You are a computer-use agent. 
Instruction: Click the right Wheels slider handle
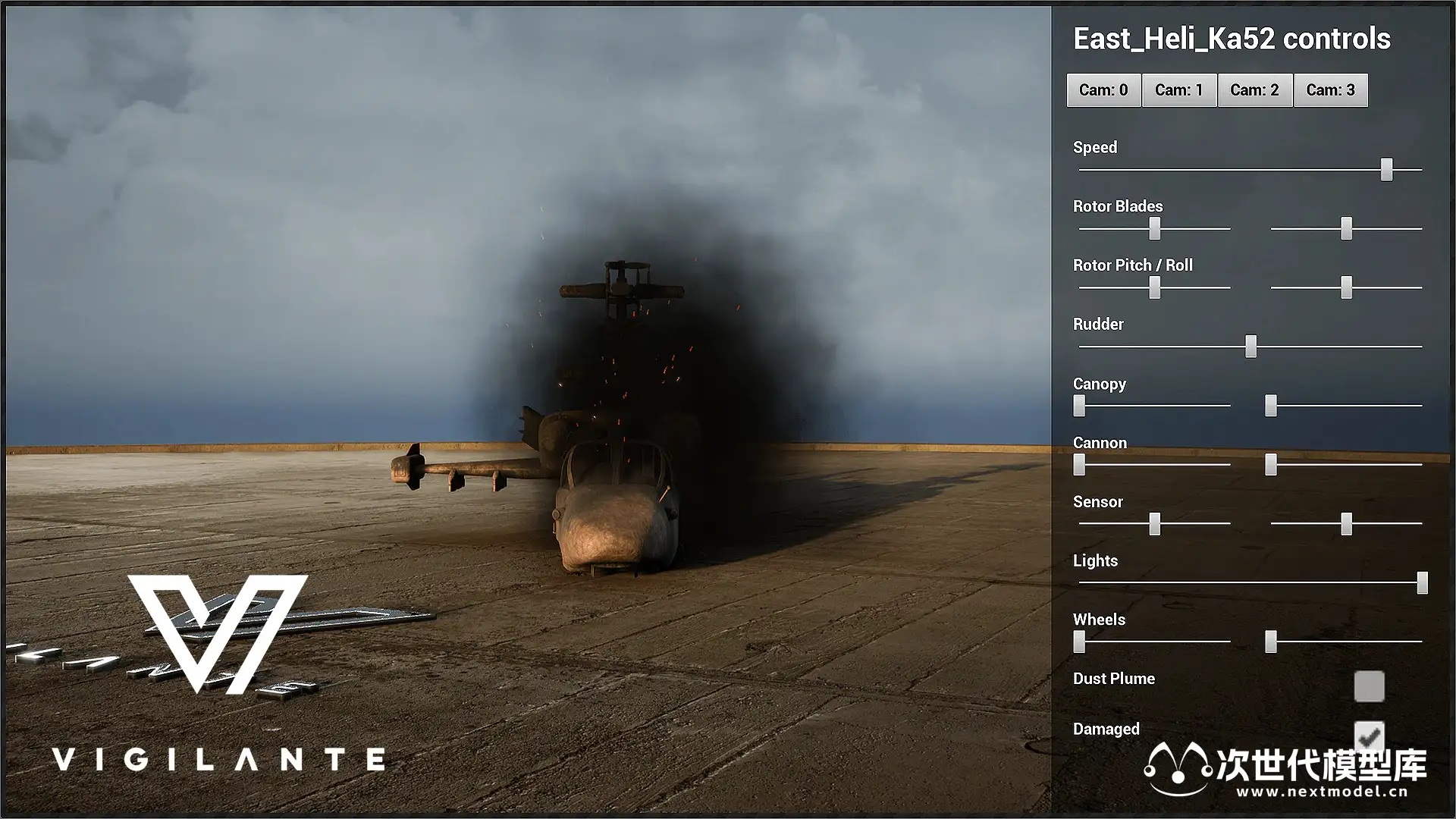pos(1271,642)
